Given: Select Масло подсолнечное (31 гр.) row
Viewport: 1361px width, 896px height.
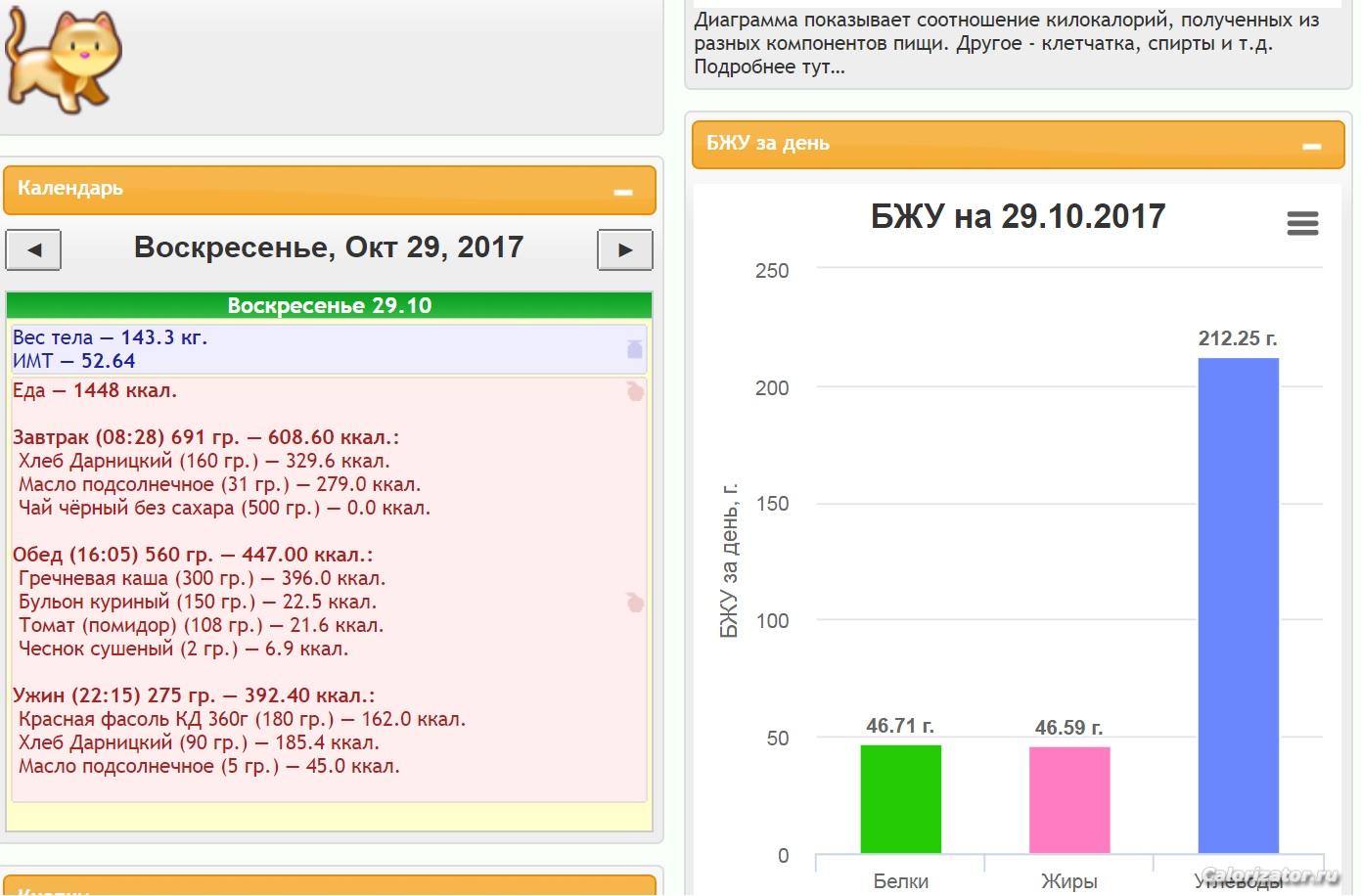Looking at the screenshot, I should 219,484.
